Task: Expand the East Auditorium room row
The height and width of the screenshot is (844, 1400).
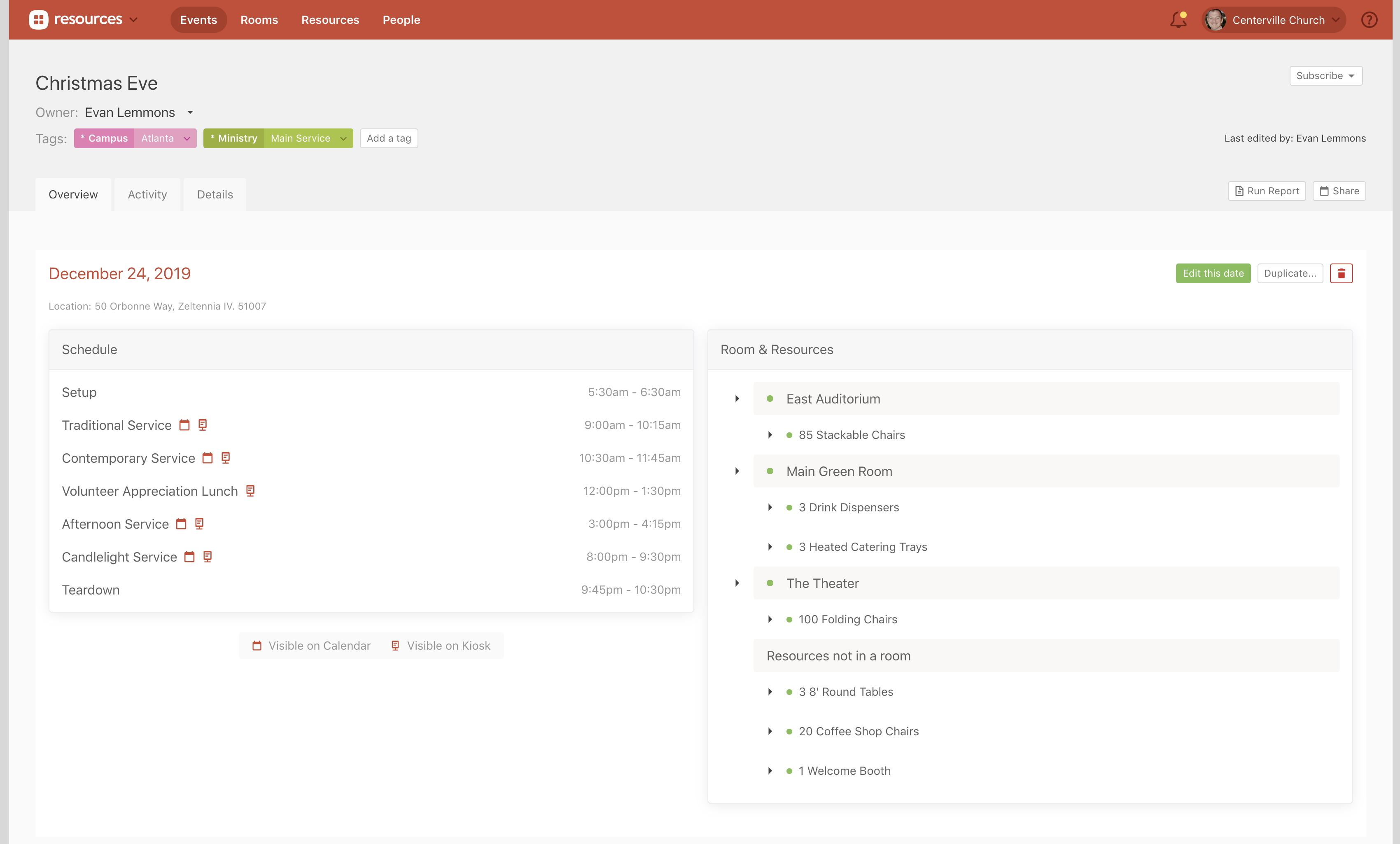Action: (737, 399)
